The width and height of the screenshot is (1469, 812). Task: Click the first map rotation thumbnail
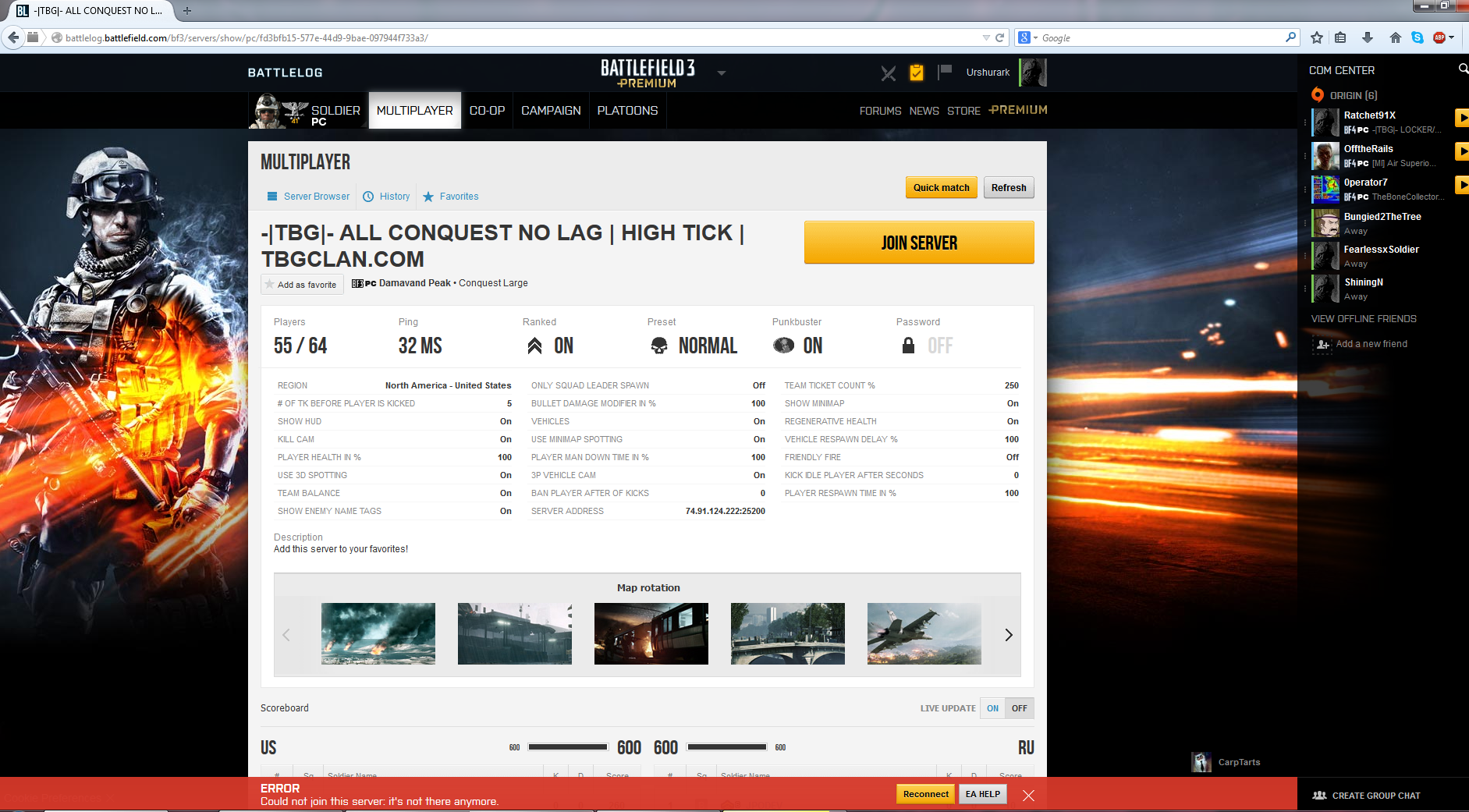[378, 633]
